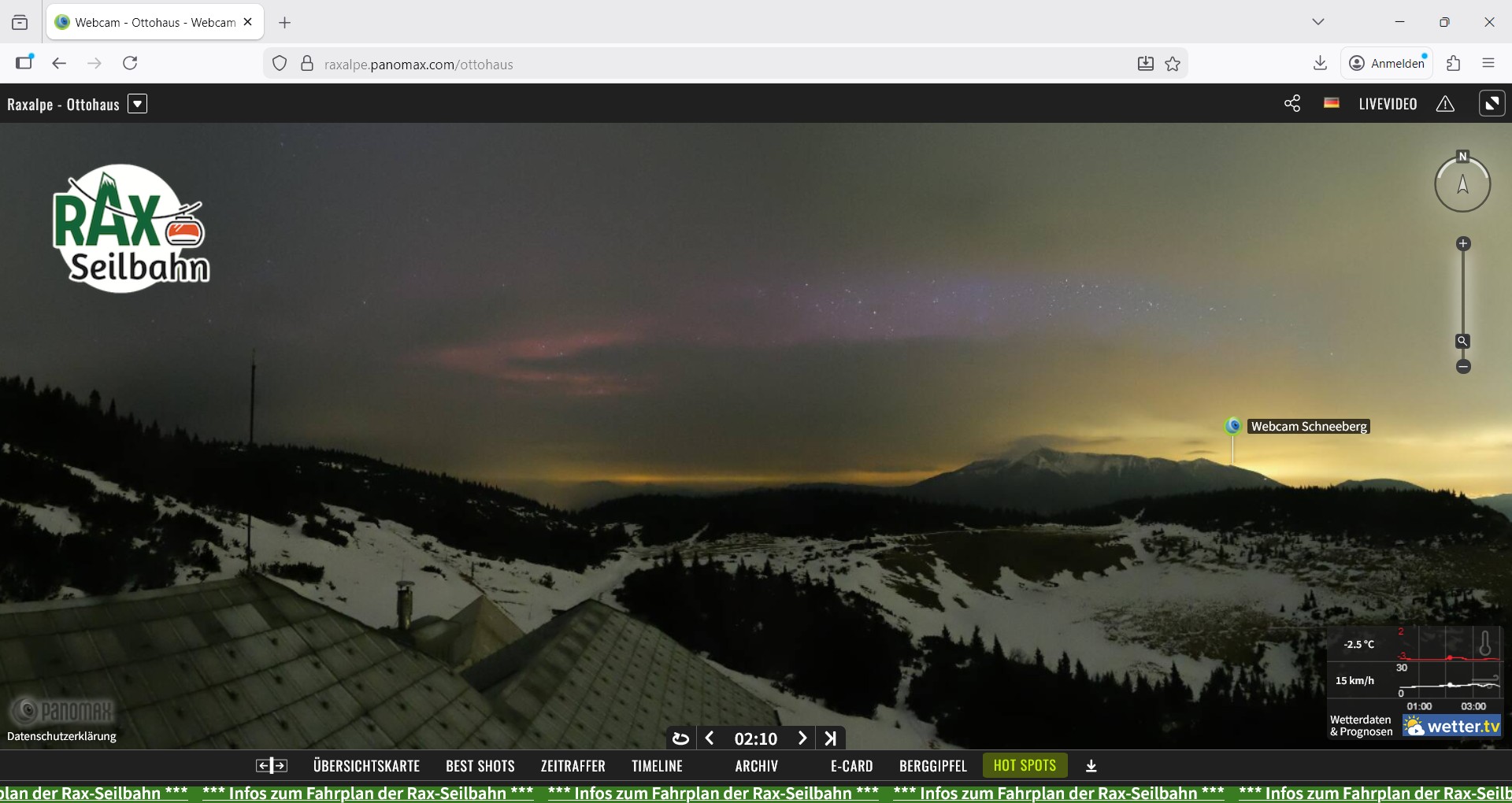
Task: Click the Wetterdaten & Prognosen label
Action: [1361, 726]
